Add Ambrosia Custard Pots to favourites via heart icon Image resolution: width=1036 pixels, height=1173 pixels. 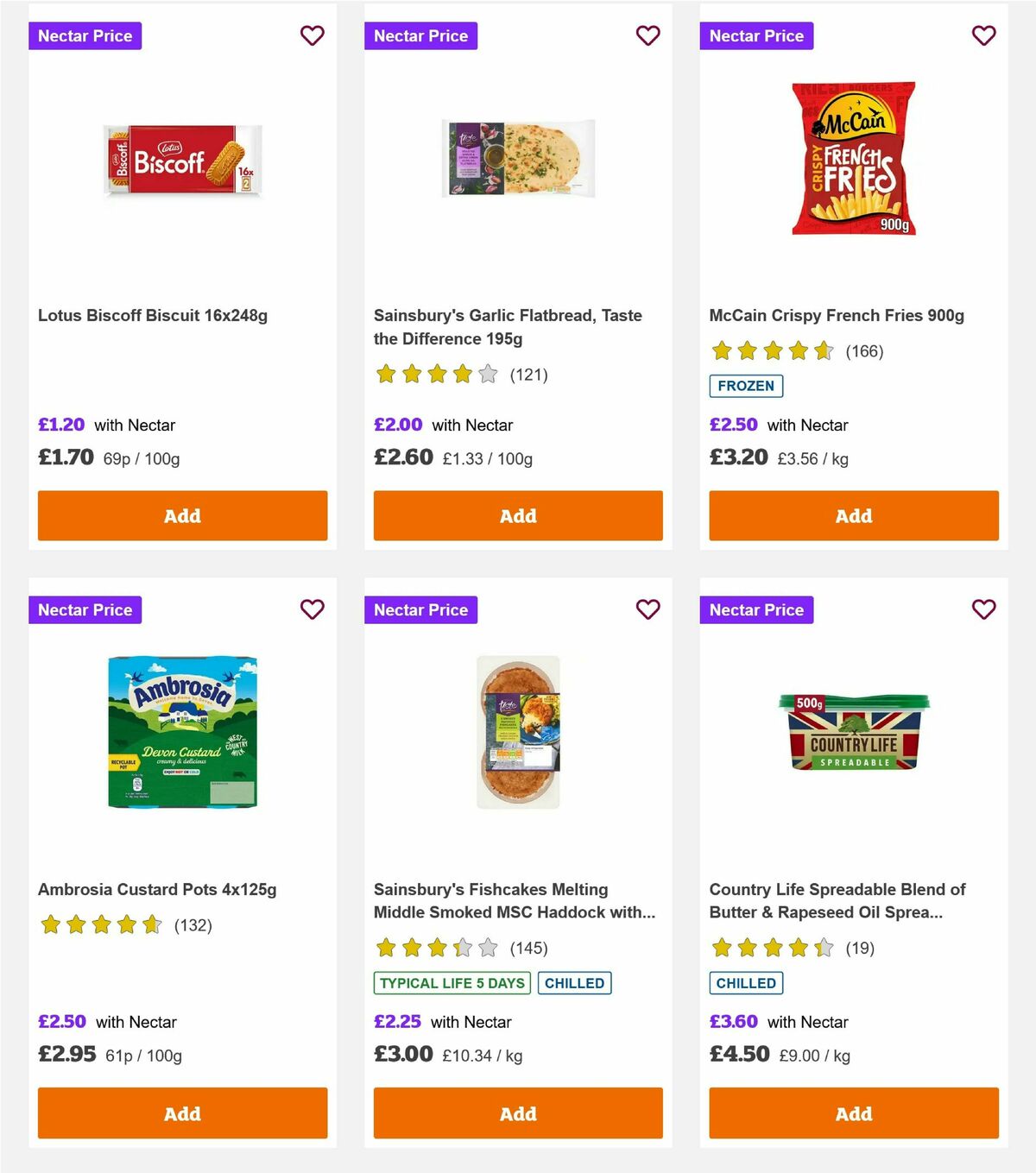tap(313, 609)
